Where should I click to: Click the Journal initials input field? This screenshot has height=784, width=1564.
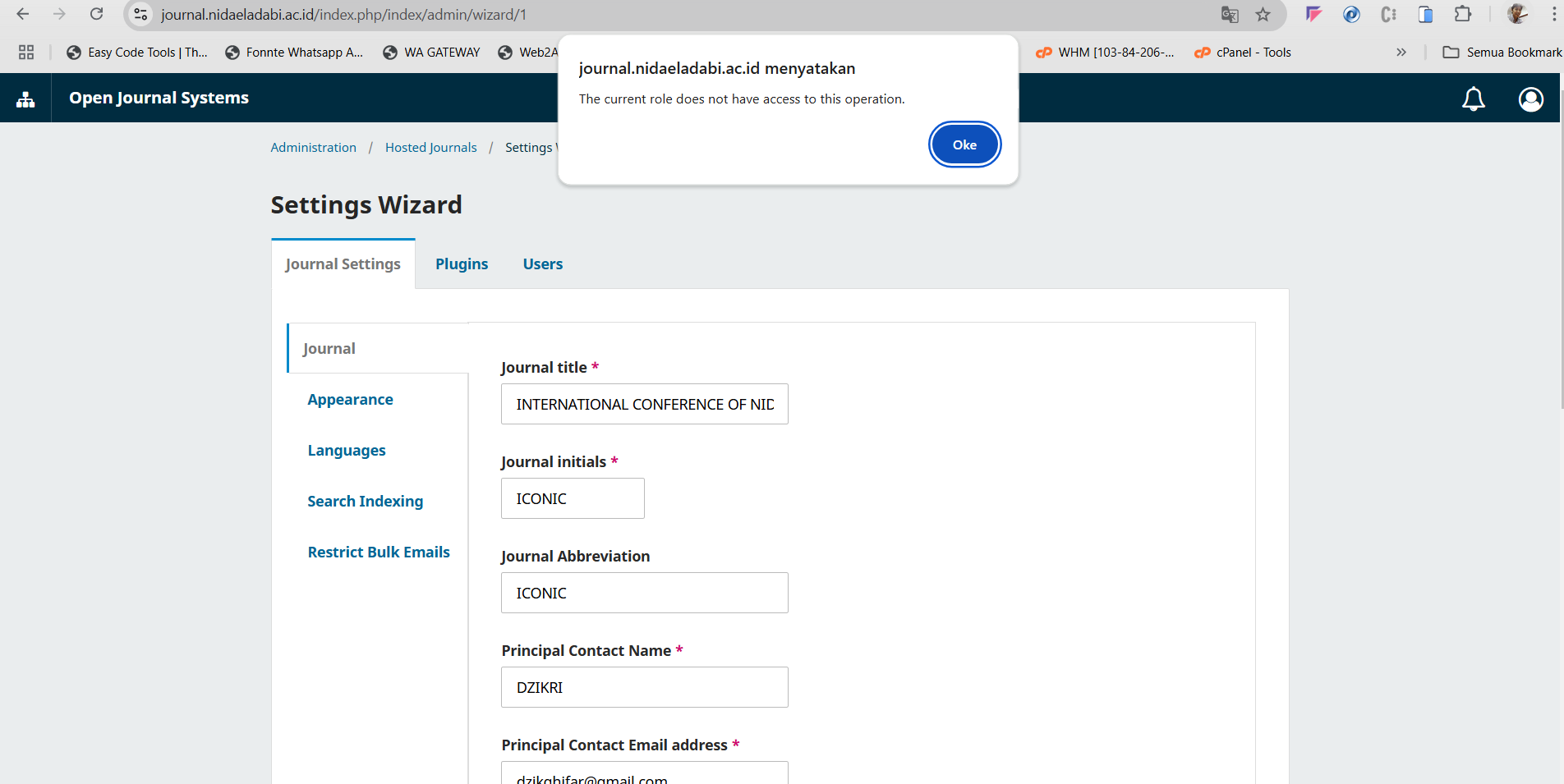point(573,498)
